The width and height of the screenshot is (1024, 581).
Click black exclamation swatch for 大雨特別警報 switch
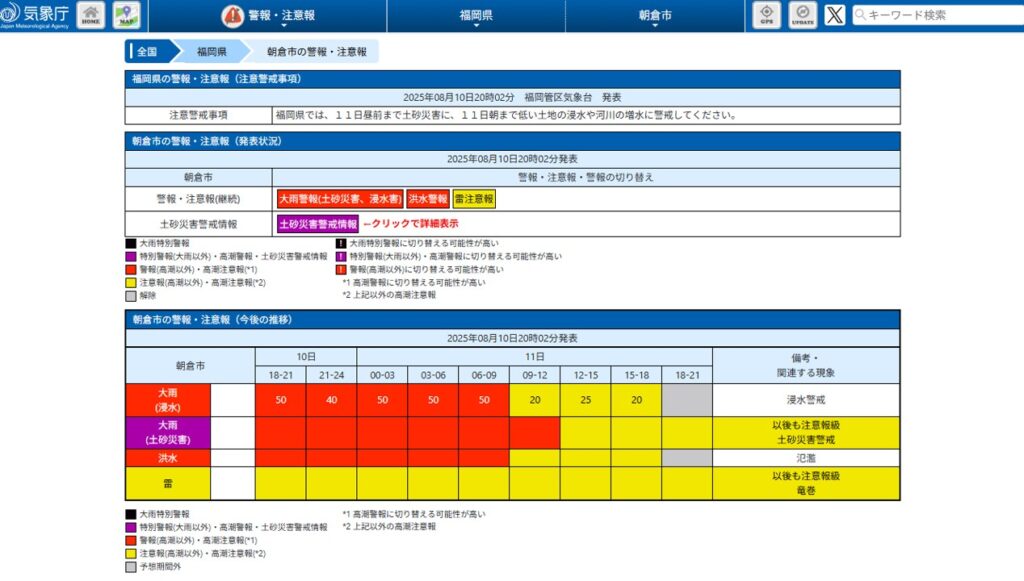click(341, 243)
